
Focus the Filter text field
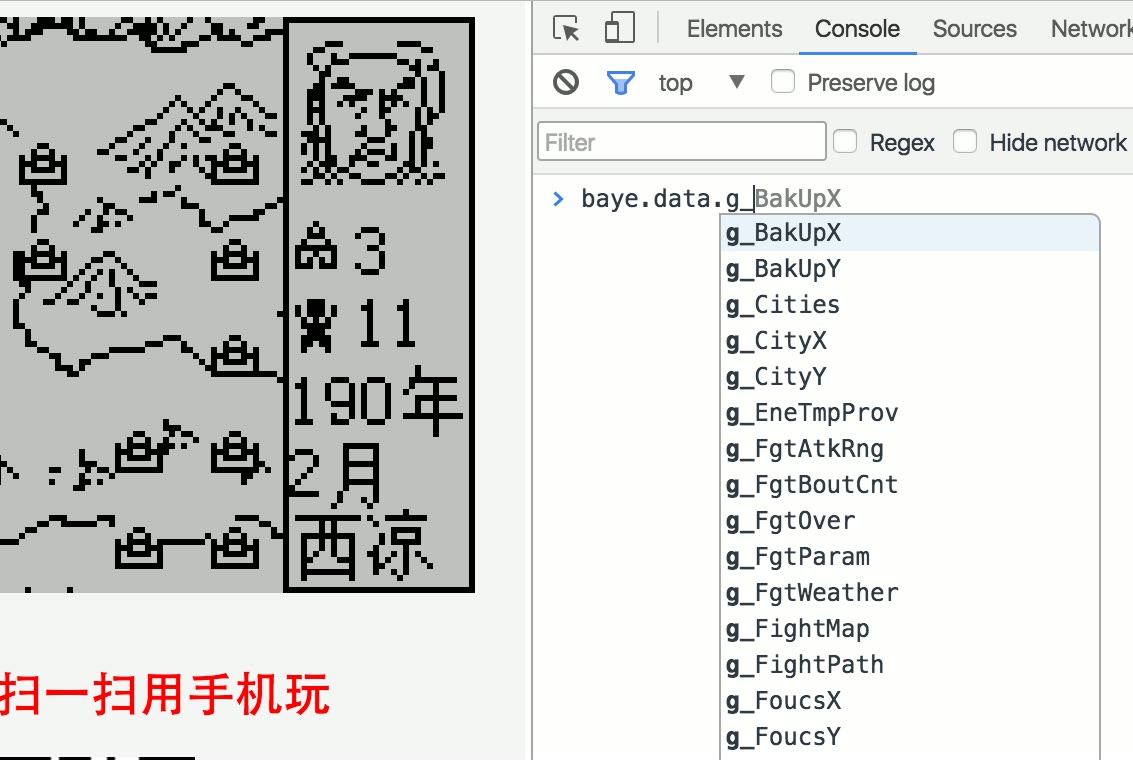pyautogui.click(x=681, y=141)
